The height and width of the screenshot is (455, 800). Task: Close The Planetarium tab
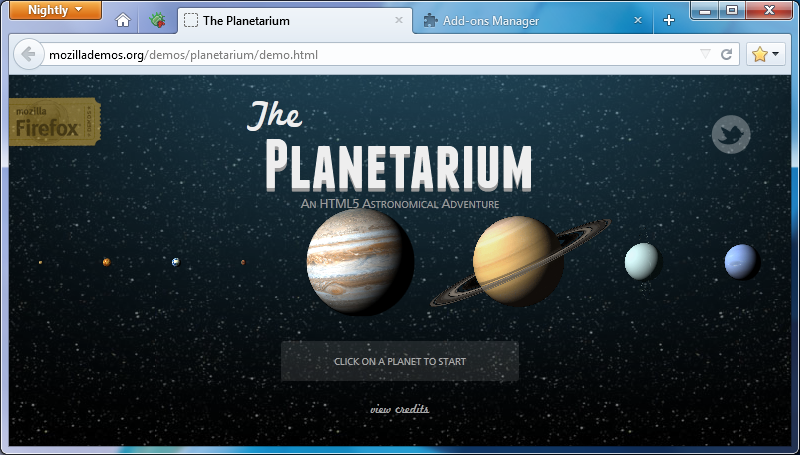(x=399, y=20)
